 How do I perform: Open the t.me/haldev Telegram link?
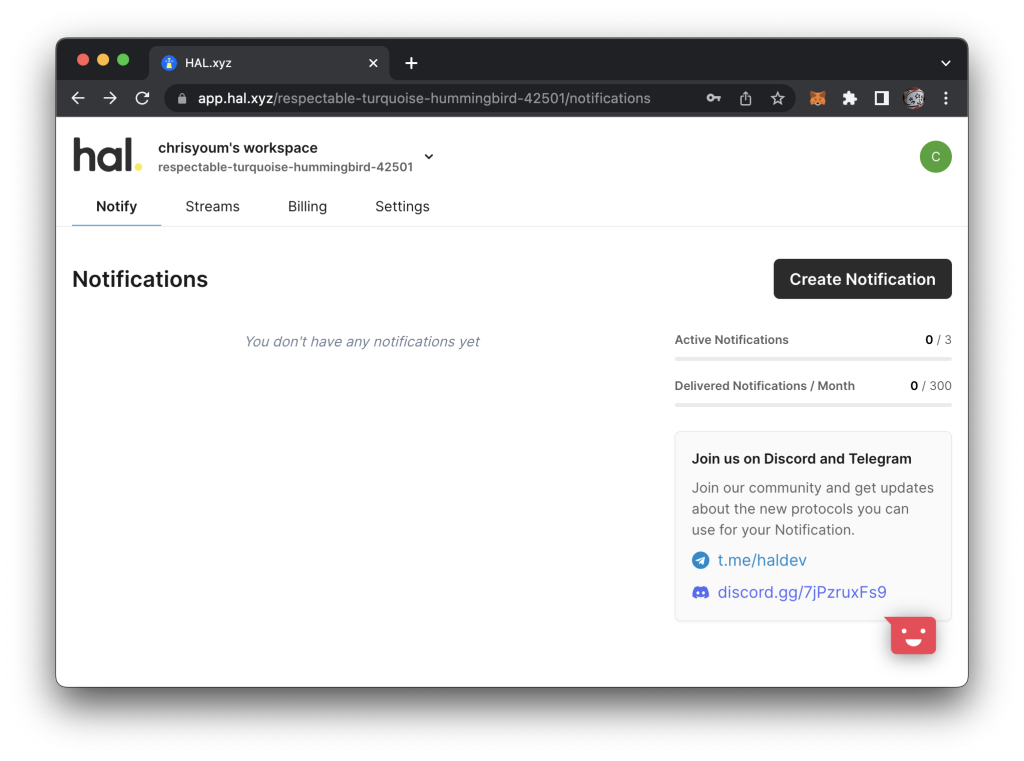tap(761, 560)
